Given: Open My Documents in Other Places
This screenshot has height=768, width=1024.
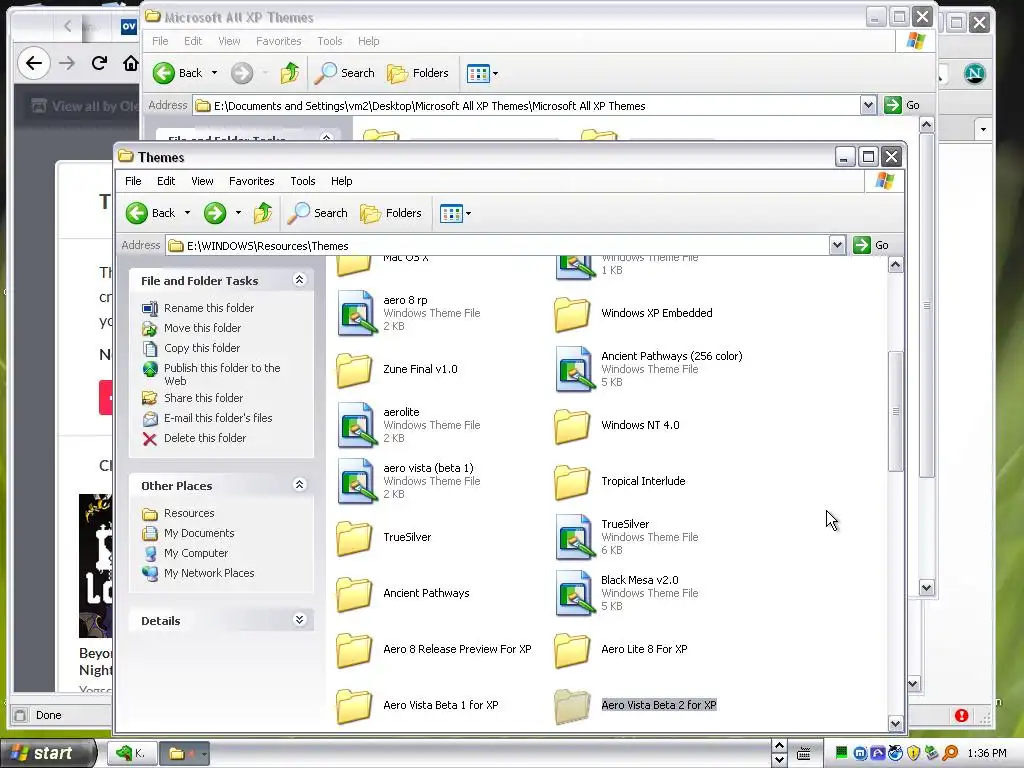Looking at the screenshot, I should 199,533.
